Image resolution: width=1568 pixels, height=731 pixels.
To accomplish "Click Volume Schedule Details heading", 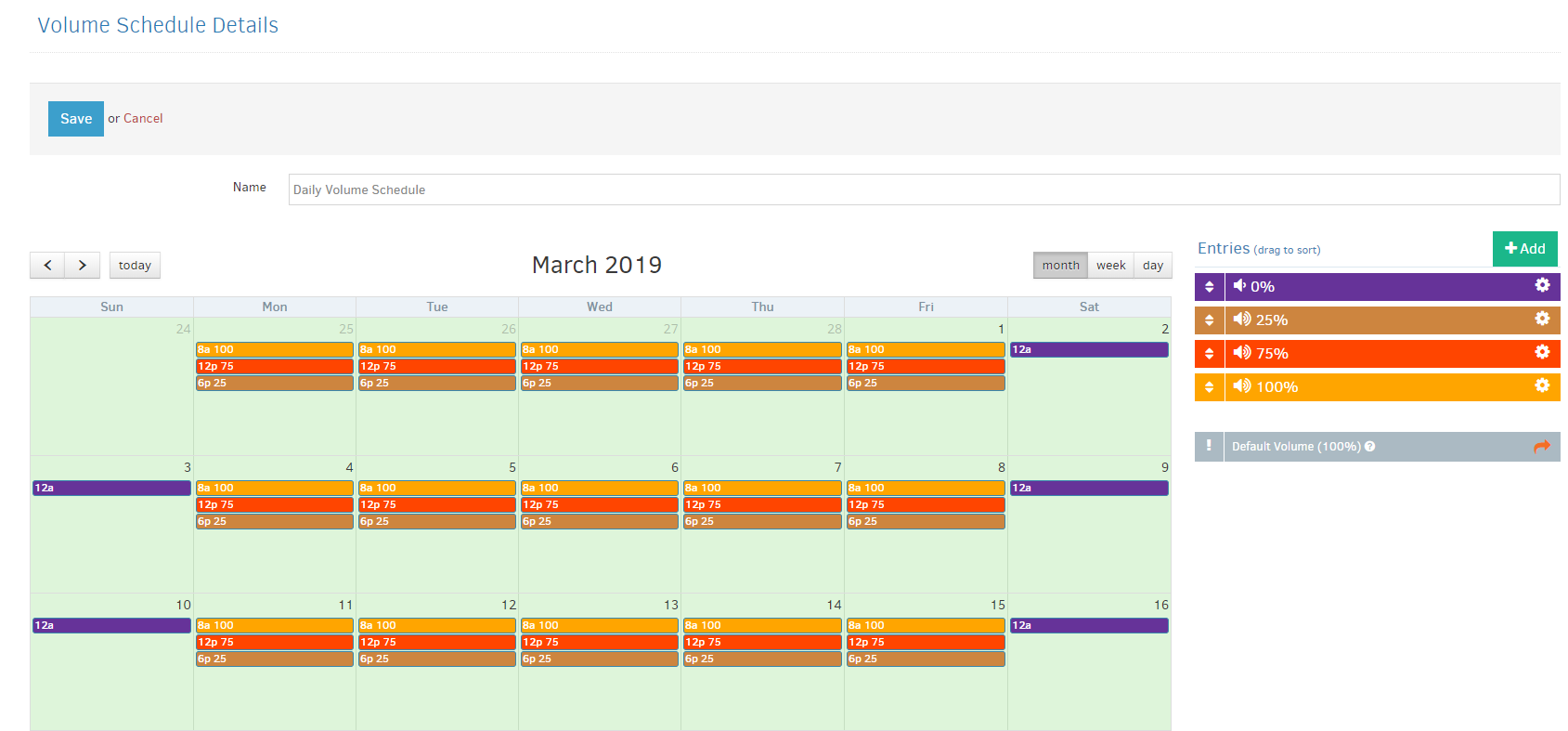I will (x=158, y=25).
